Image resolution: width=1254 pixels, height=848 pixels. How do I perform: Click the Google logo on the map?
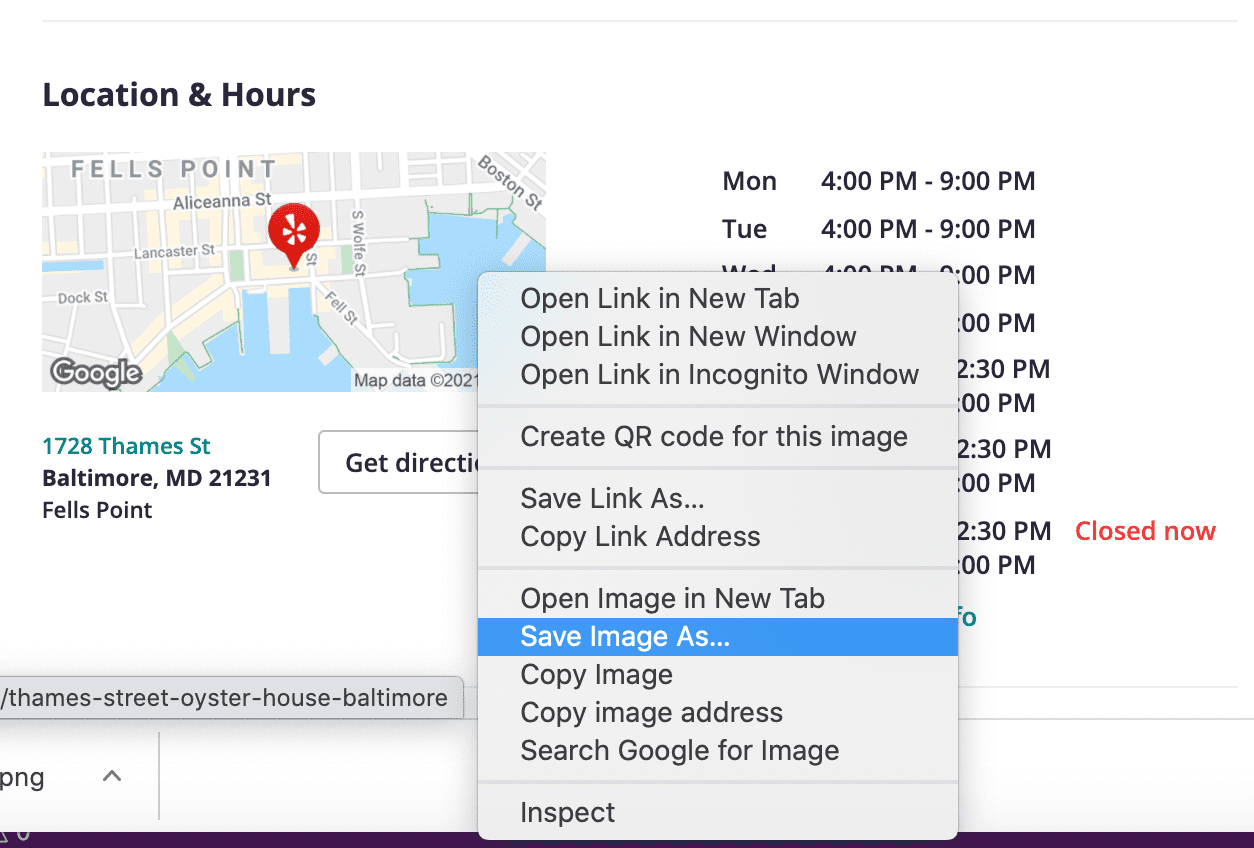pos(96,374)
